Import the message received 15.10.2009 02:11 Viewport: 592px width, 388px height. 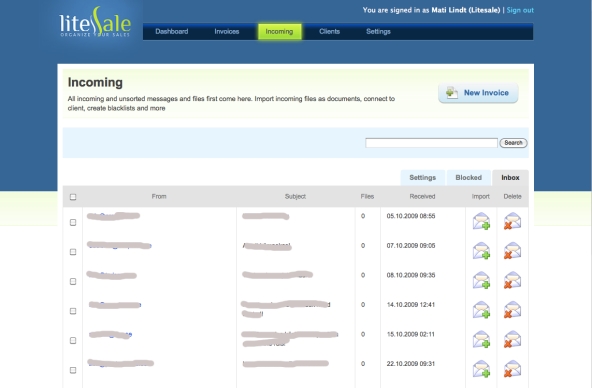[481, 339]
